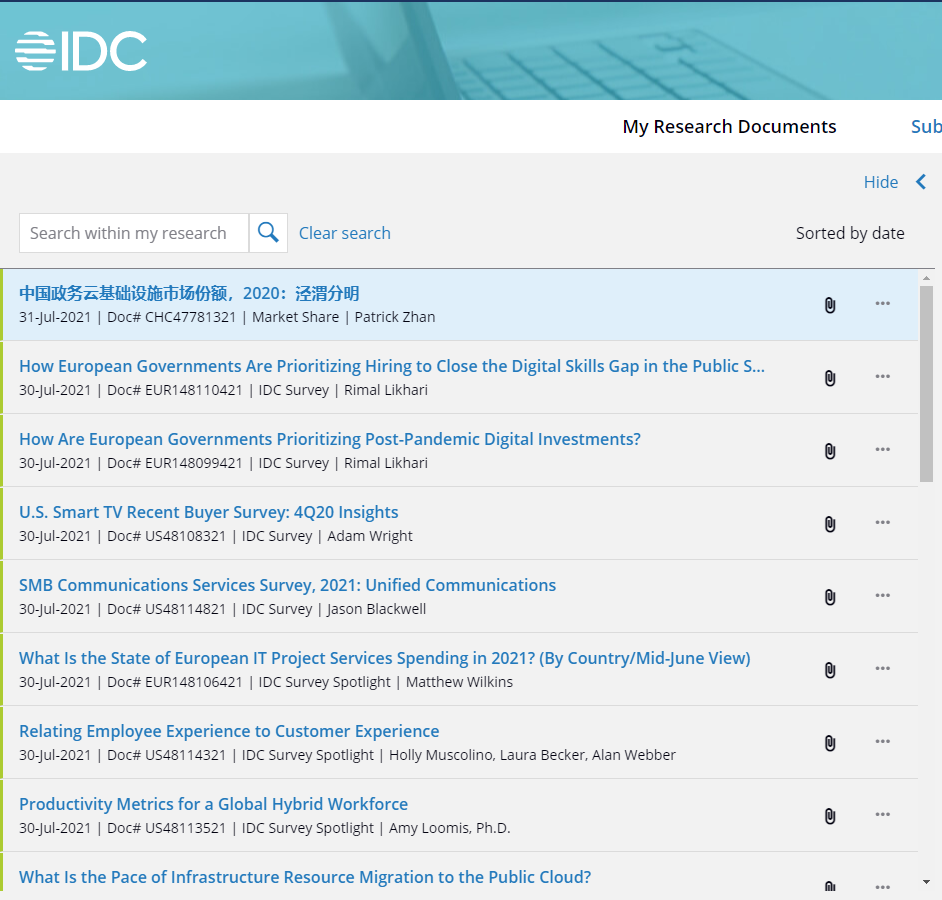Click author text Jason Blackwell

coord(376,609)
